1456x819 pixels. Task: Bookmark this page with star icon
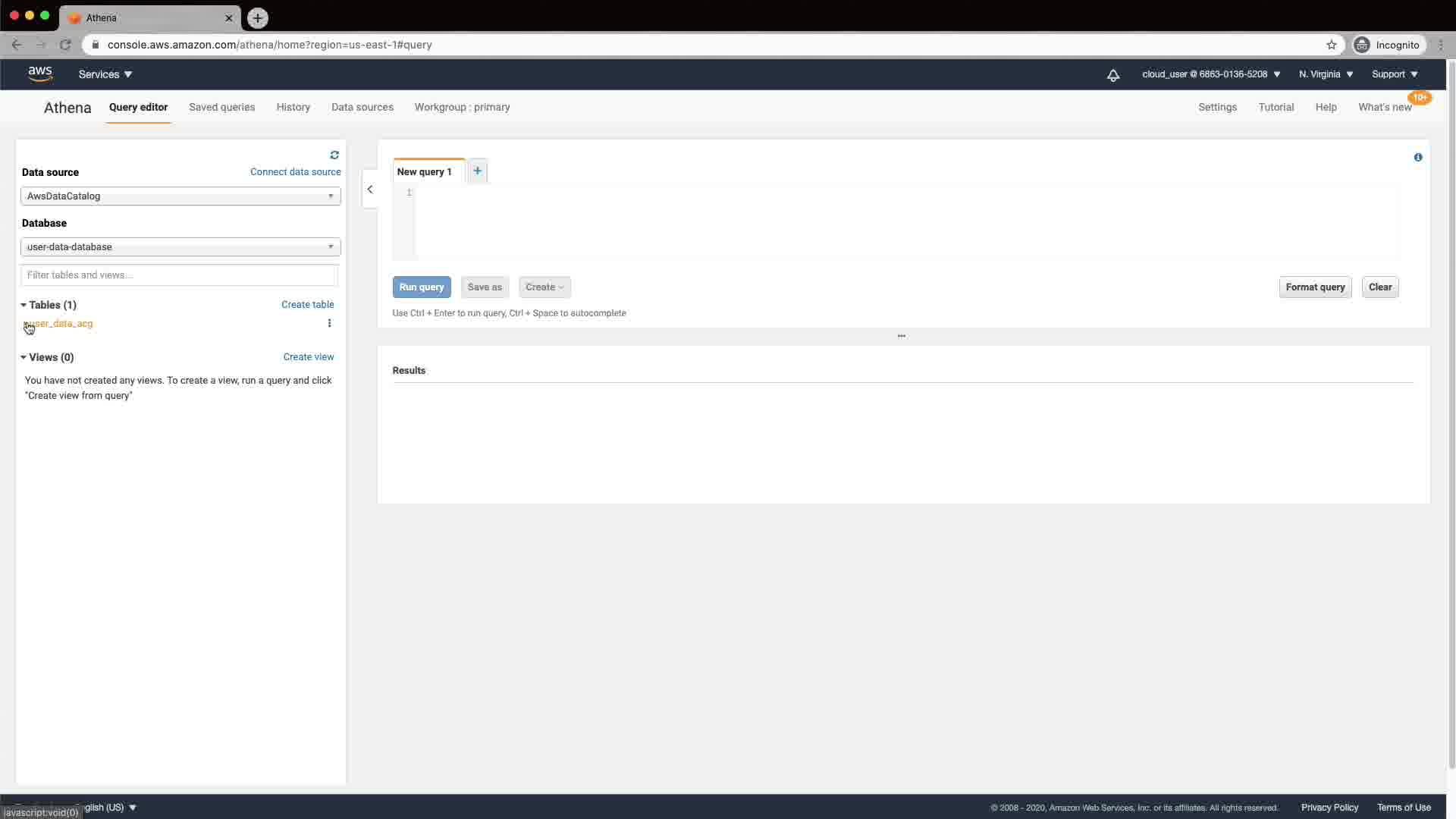tap(1331, 45)
